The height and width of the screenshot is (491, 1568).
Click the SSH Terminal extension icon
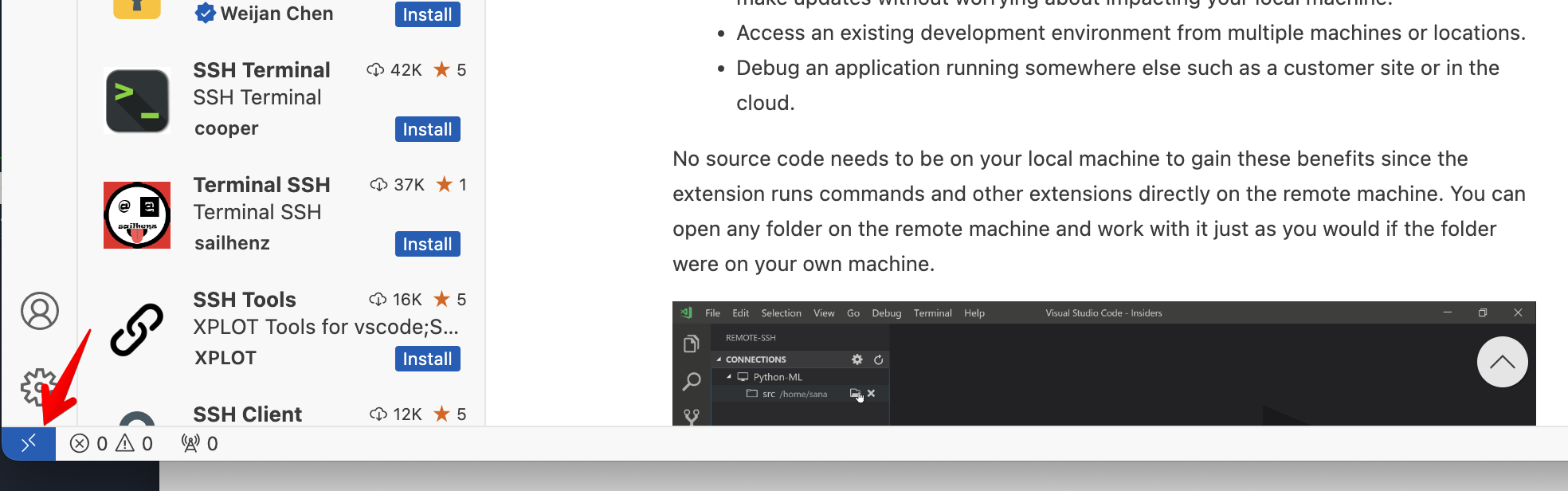point(137,100)
